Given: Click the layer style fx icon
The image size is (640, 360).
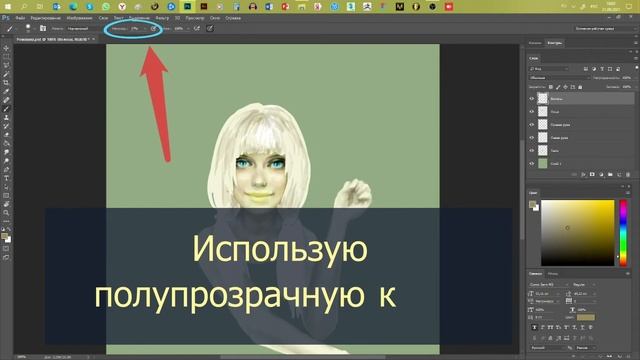Looking at the screenshot, I should point(583,174).
